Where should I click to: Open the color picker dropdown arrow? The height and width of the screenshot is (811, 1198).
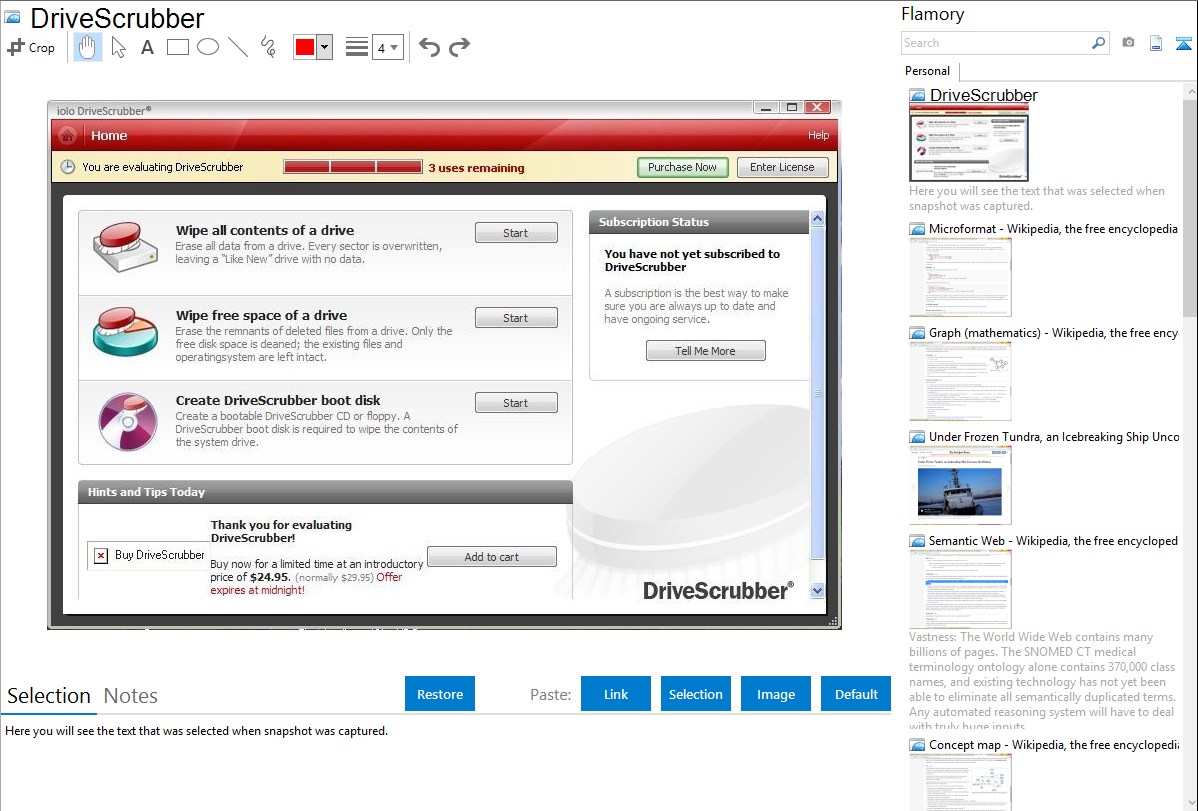coord(325,47)
